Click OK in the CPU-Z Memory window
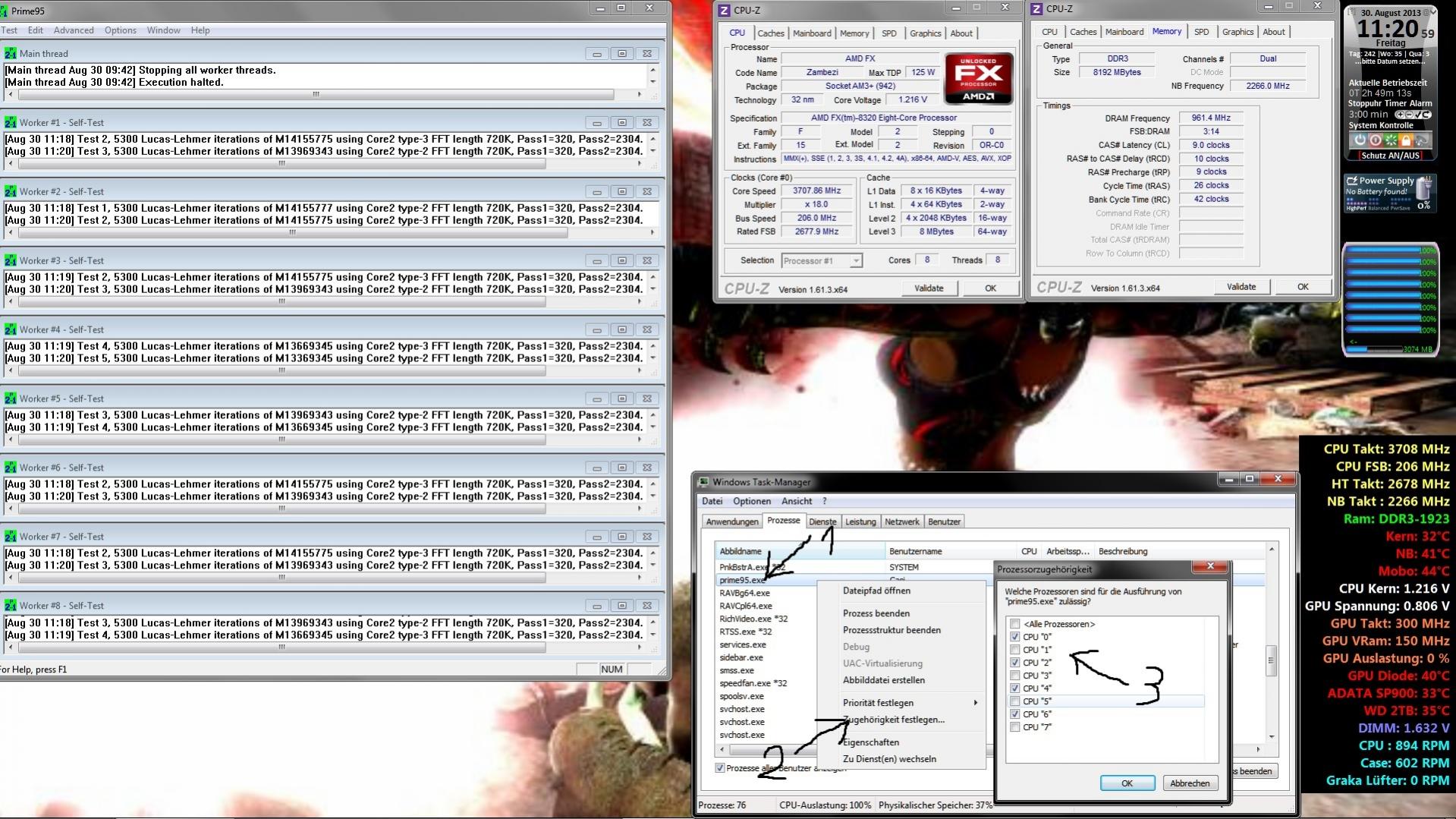Screen dimensions: 1456x819 pyautogui.click(x=1303, y=287)
